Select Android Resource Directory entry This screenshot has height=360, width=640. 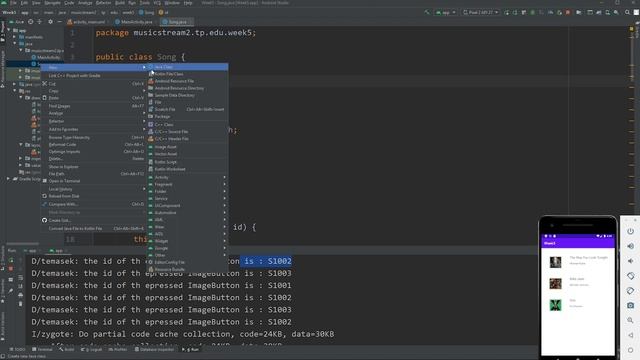click(187, 88)
